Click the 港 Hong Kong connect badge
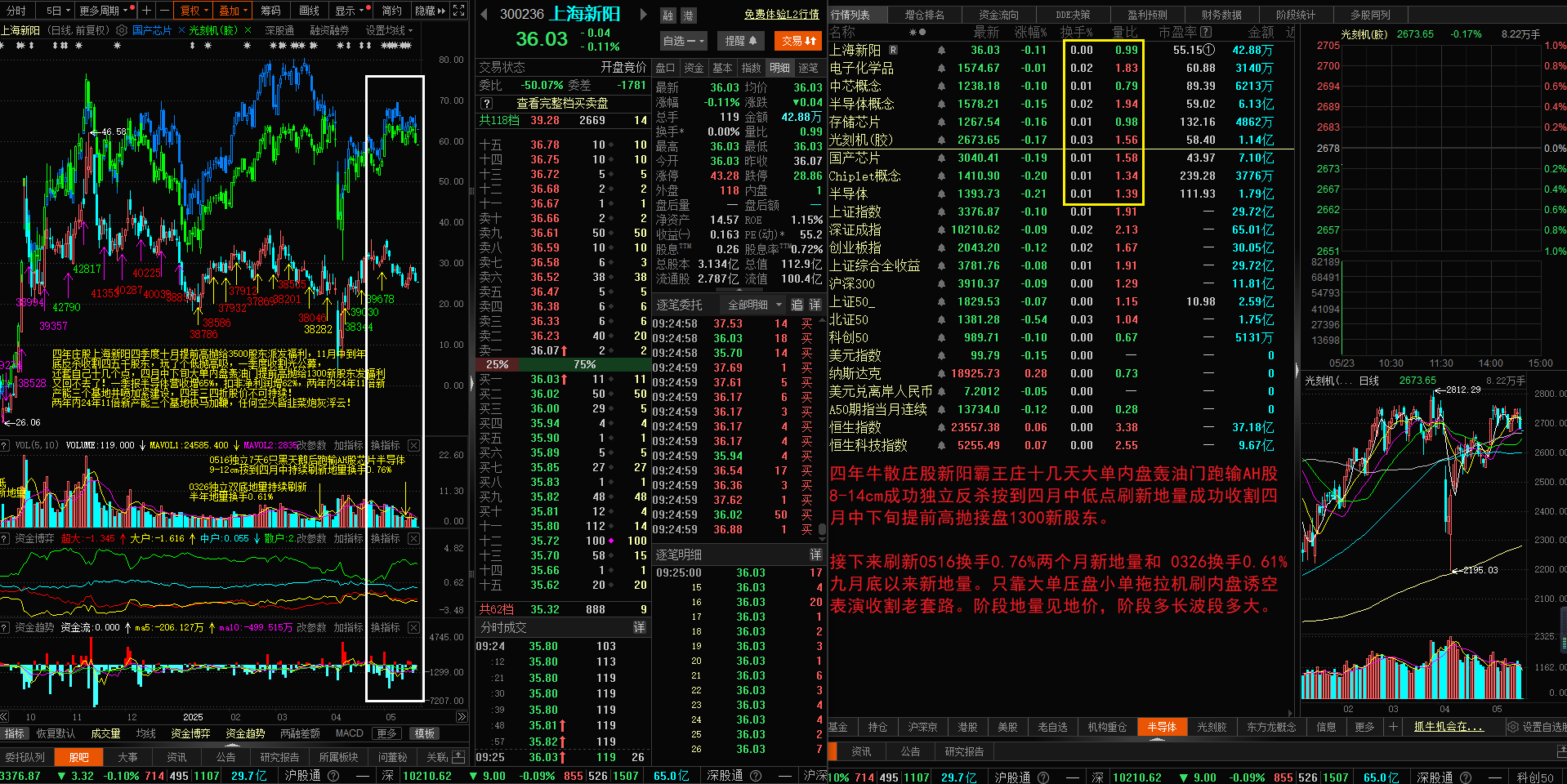This screenshot has width=1567, height=784. click(x=687, y=16)
